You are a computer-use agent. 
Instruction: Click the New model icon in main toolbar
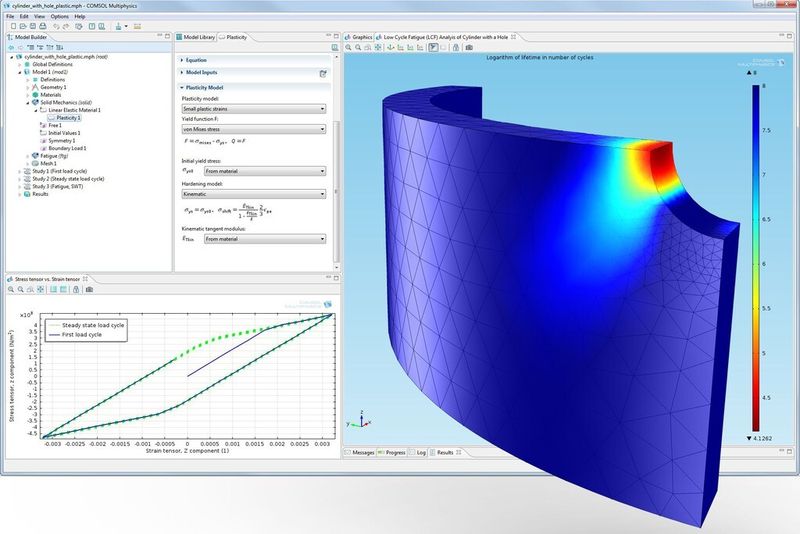pyautogui.click(x=13, y=26)
